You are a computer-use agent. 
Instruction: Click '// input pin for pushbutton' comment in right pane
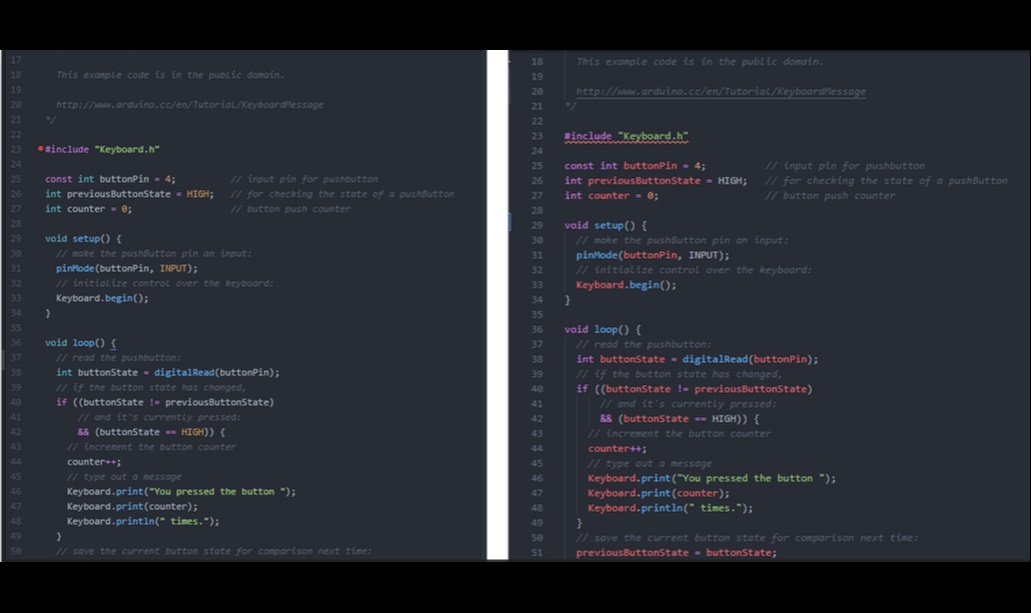click(846, 166)
